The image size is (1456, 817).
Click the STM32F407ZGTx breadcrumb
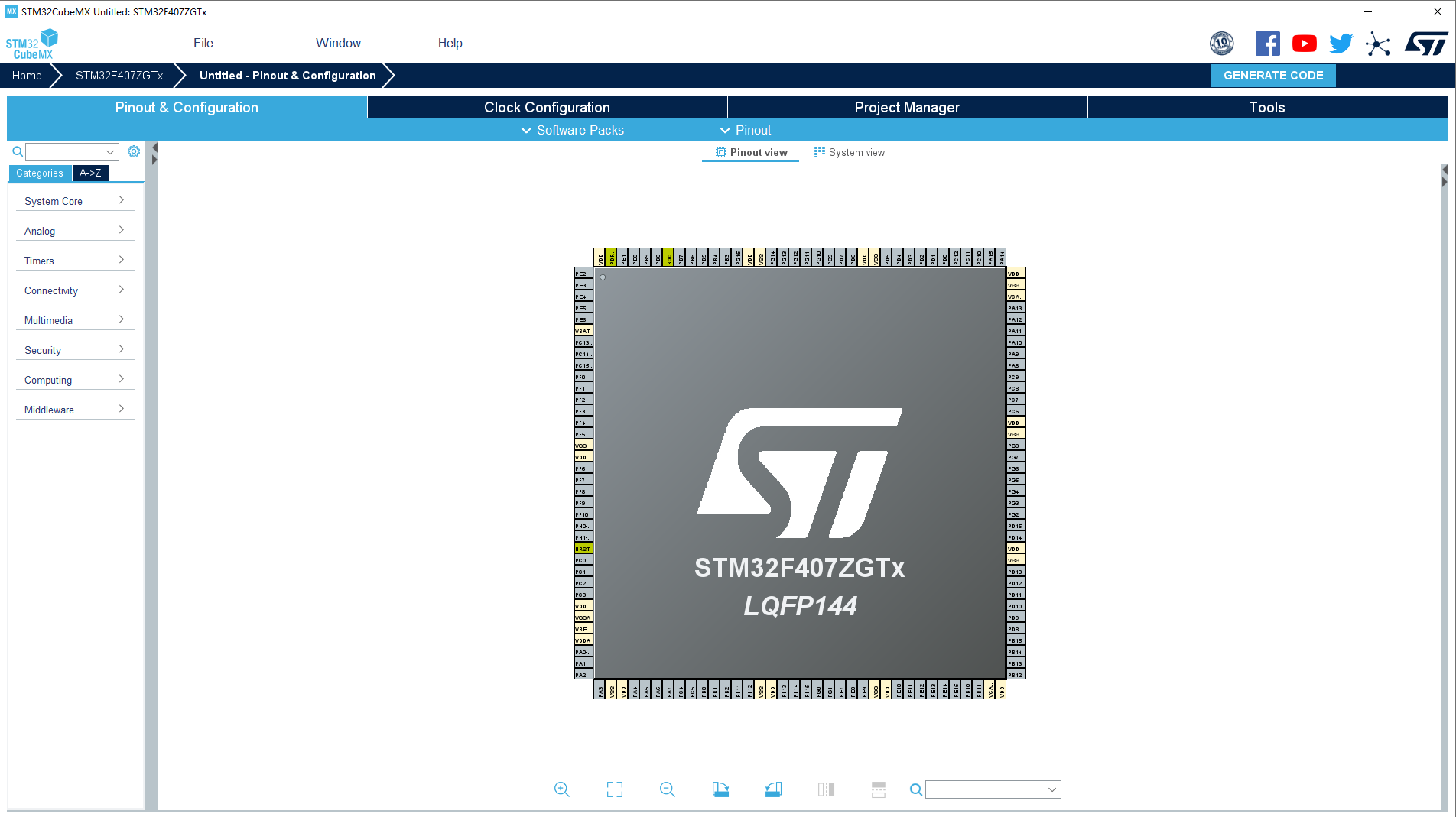(x=119, y=75)
